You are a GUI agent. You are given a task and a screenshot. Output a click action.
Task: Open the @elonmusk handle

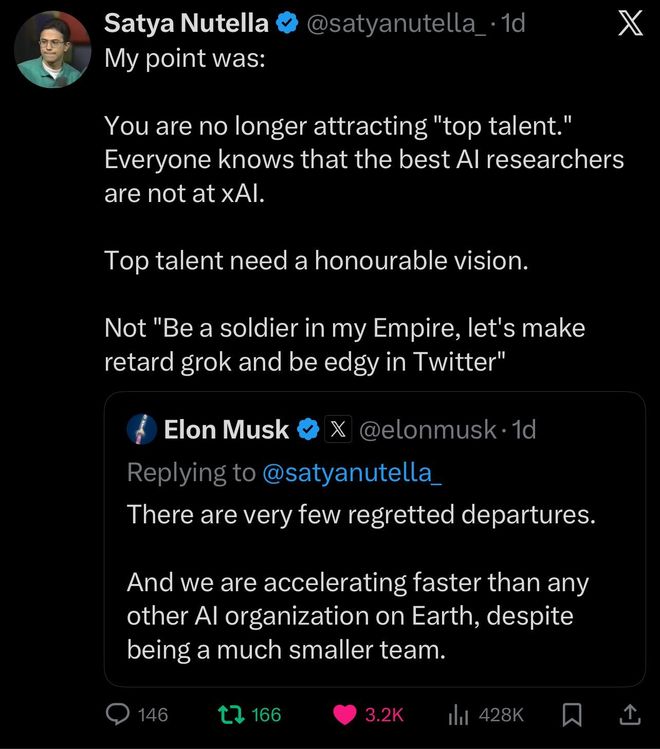point(427,430)
